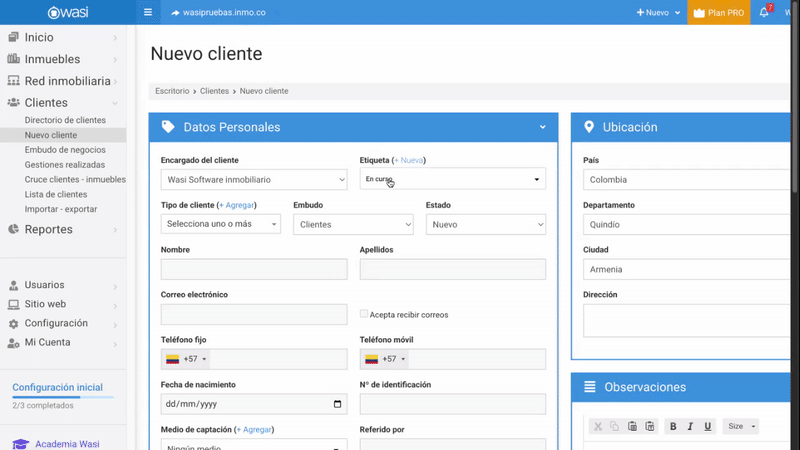Image resolution: width=800 pixels, height=450 pixels.
Task: Click the Mi Cuenta user icon
Action: (14, 343)
